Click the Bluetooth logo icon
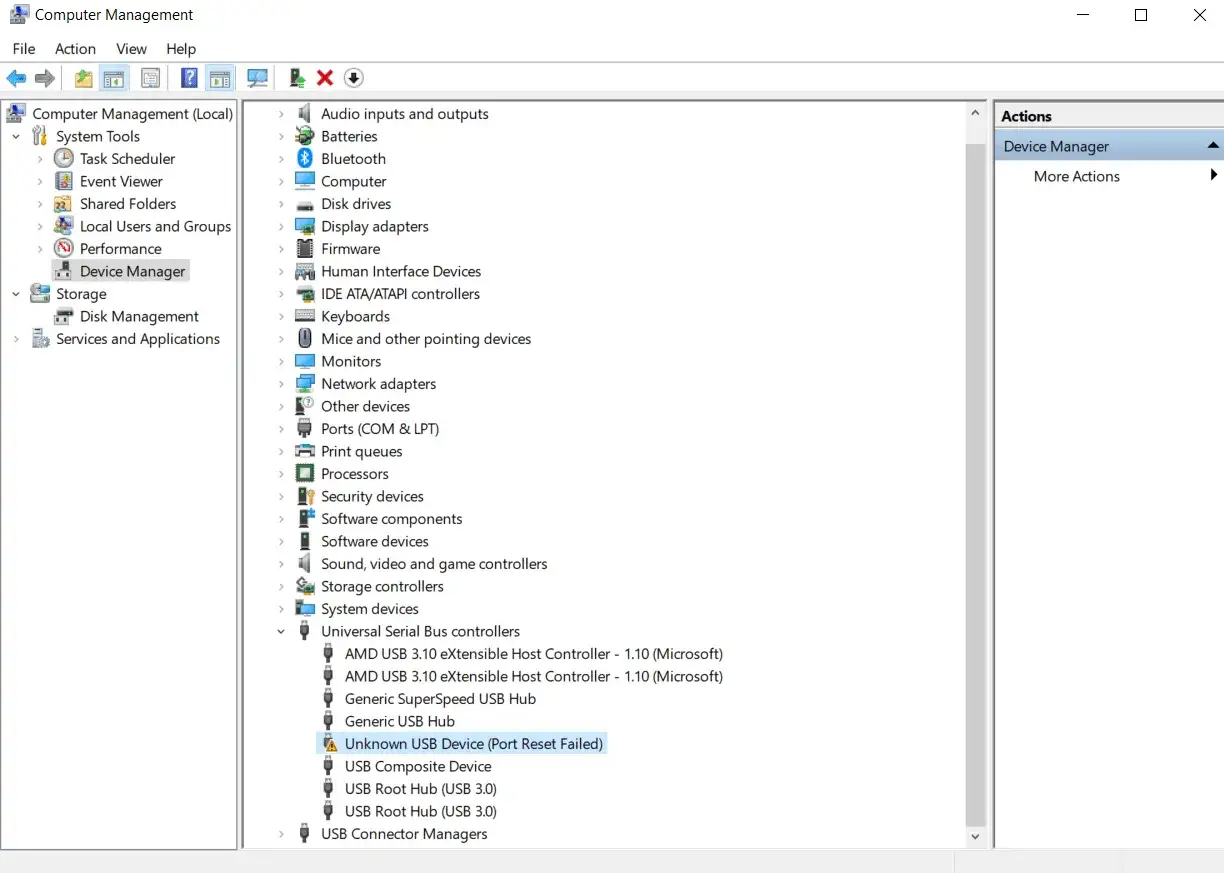 pyautogui.click(x=305, y=159)
